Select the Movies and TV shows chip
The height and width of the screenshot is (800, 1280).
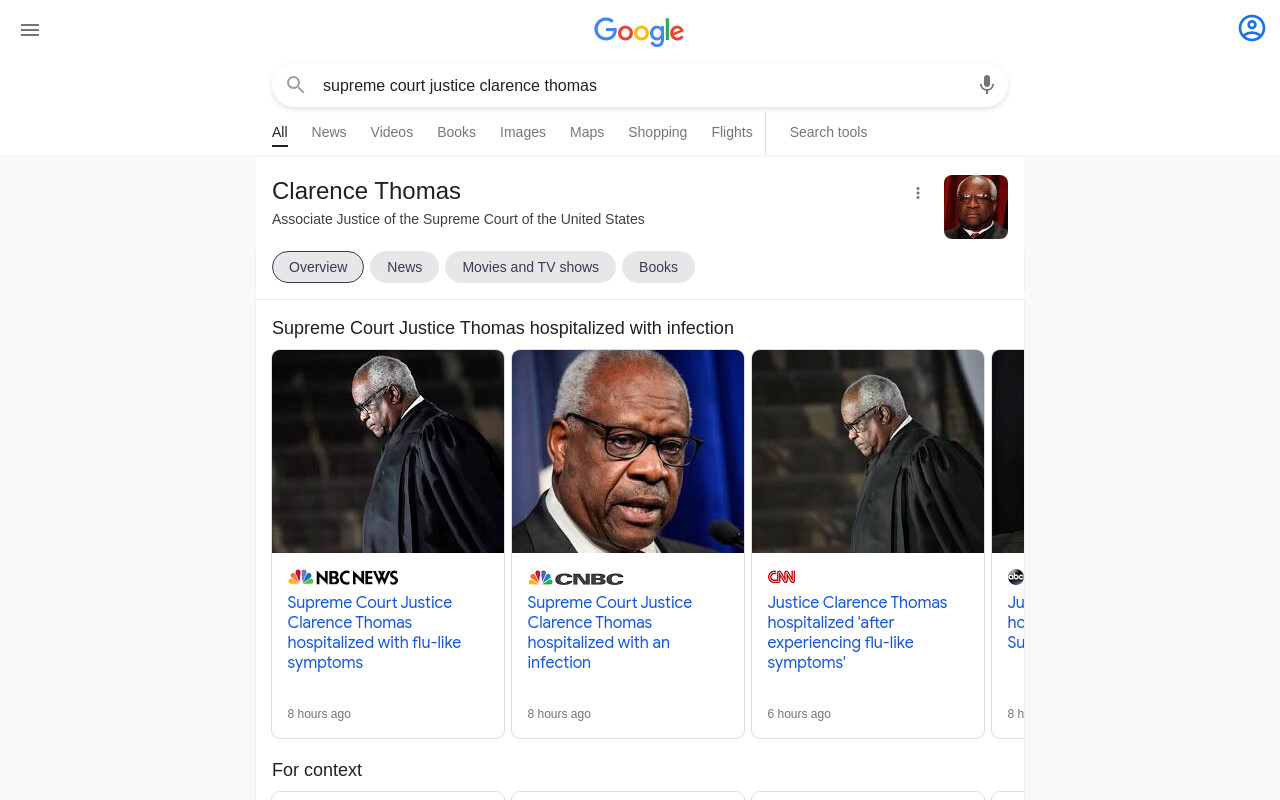click(x=530, y=267)
